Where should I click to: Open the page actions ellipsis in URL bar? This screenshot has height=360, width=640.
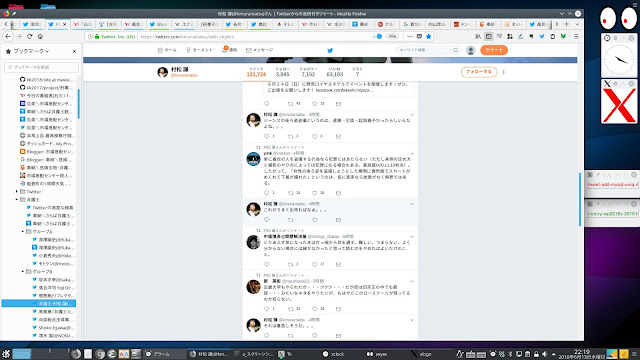point(410,36)
